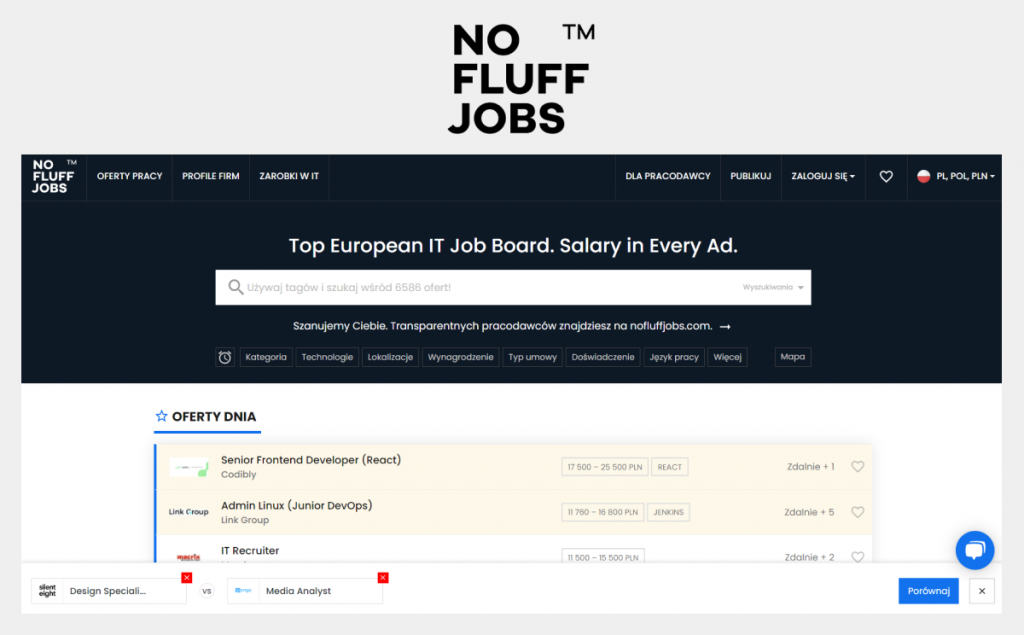This screenshot has height=635, width=1024.
Task: Close the comparison bar
Action: [x=982, y=591]
